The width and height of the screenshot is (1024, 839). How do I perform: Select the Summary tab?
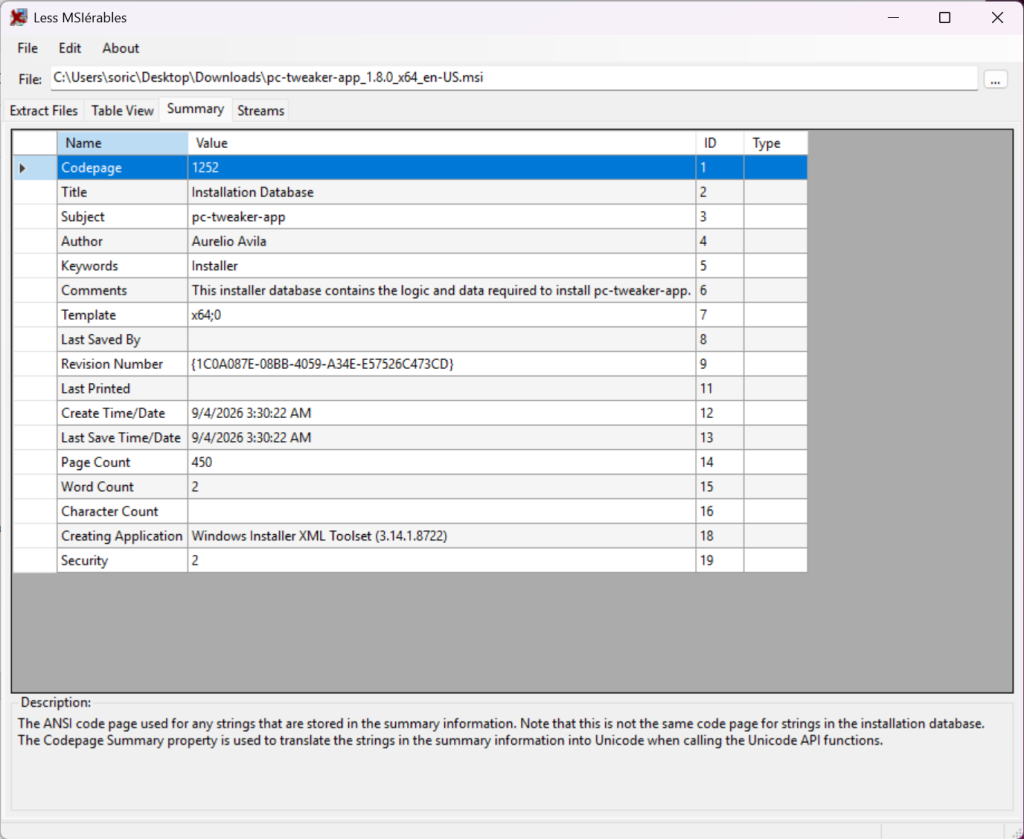[195, 109]
